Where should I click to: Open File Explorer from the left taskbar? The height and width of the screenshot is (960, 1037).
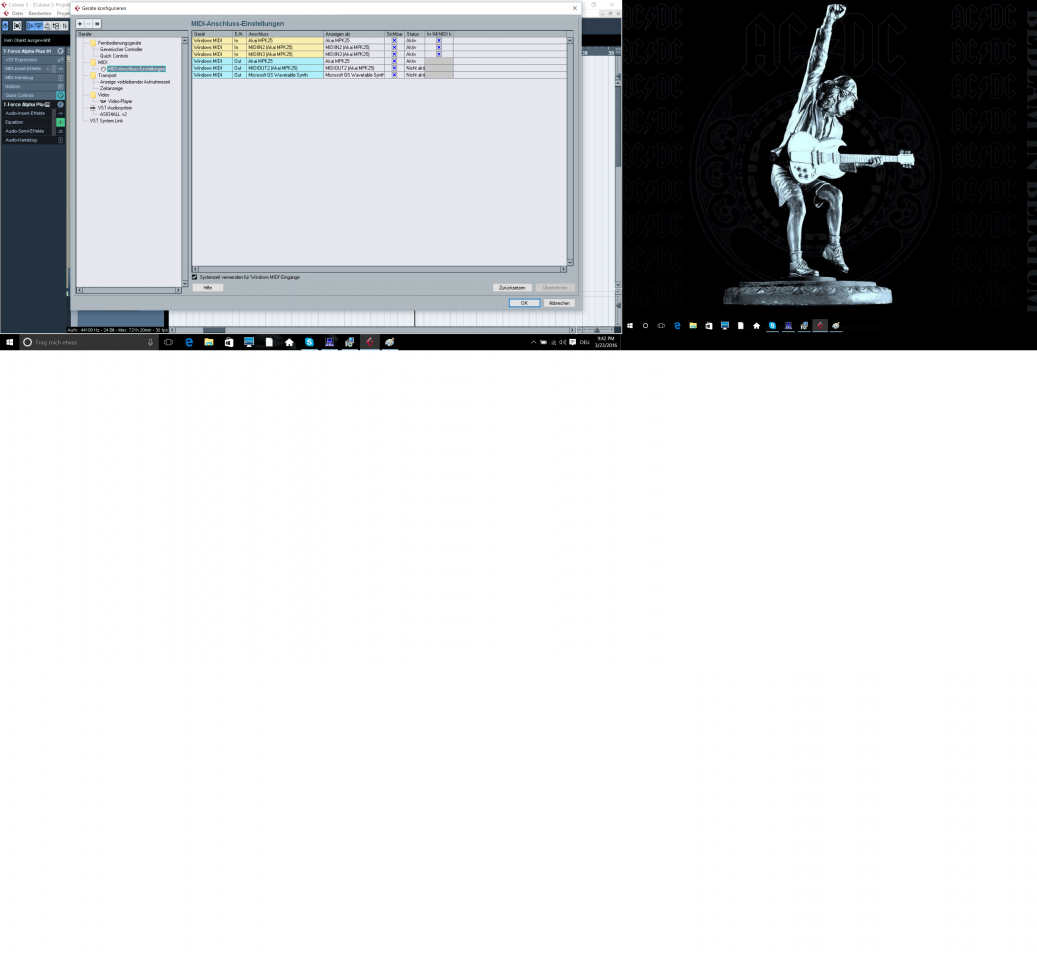click(209, 342)
